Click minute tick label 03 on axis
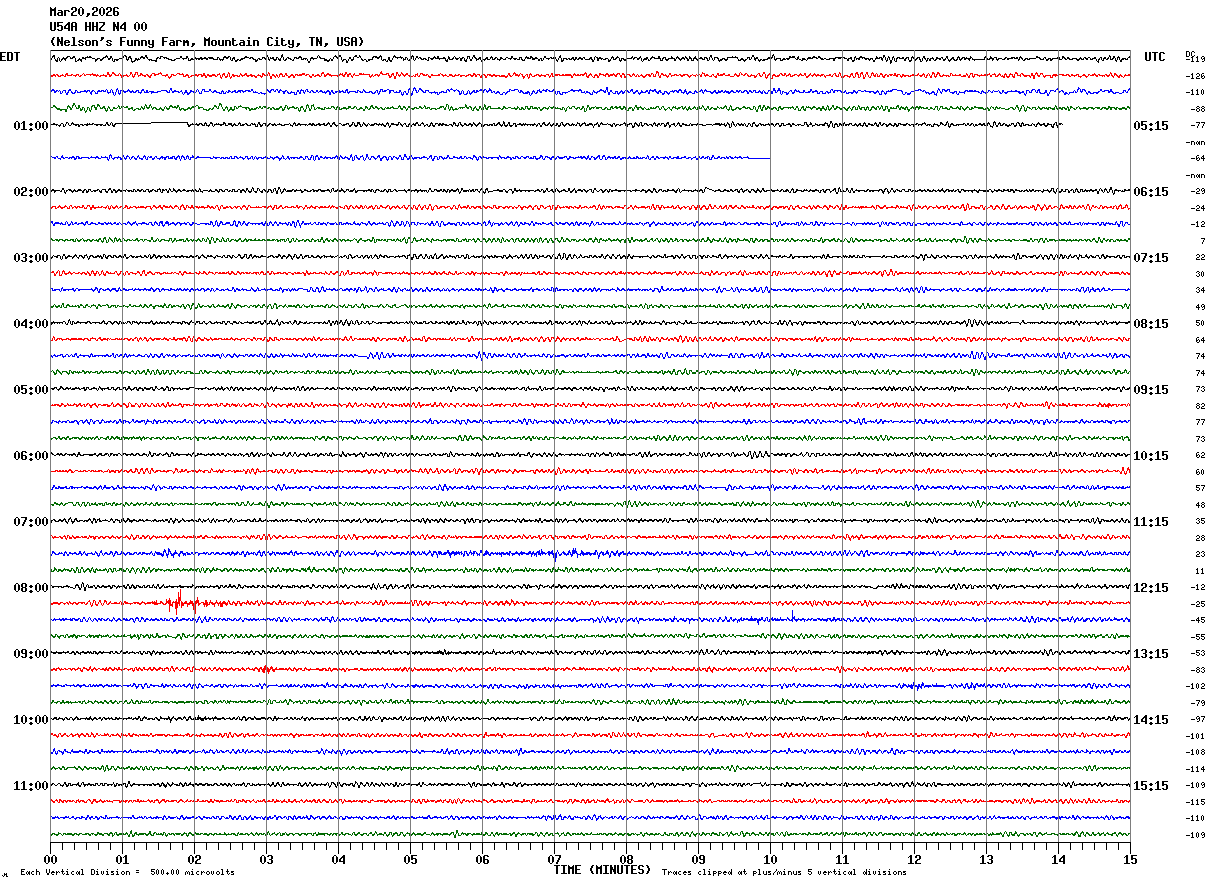The width and height of the screenshot is (1210, 886). 266,859
